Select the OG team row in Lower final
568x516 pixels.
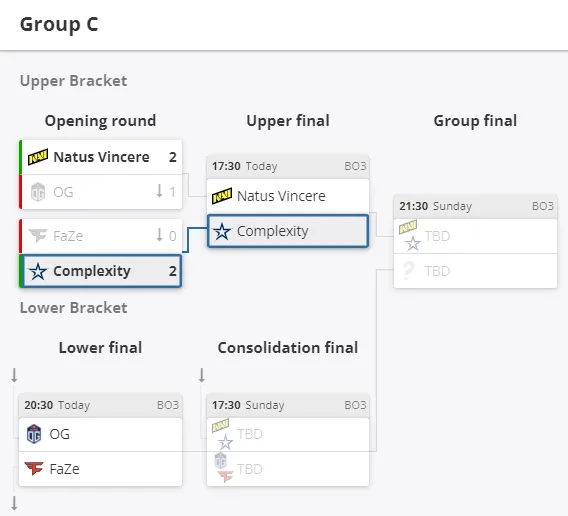[100, 434]
